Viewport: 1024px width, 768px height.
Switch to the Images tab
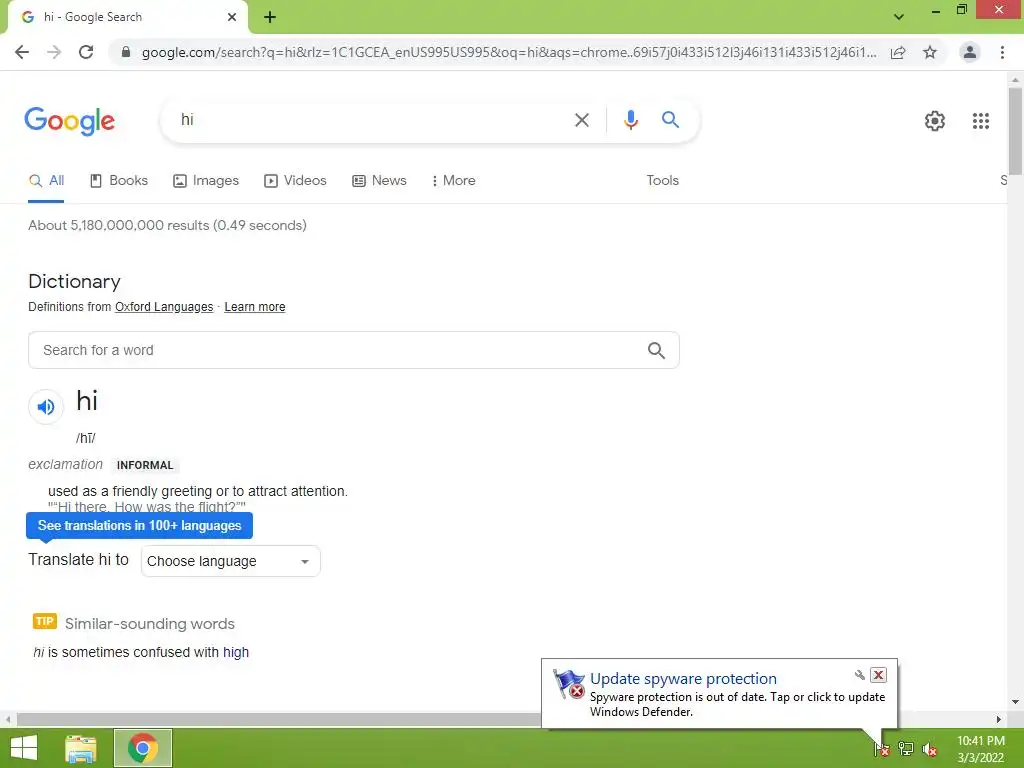click(x=206, y=181)
